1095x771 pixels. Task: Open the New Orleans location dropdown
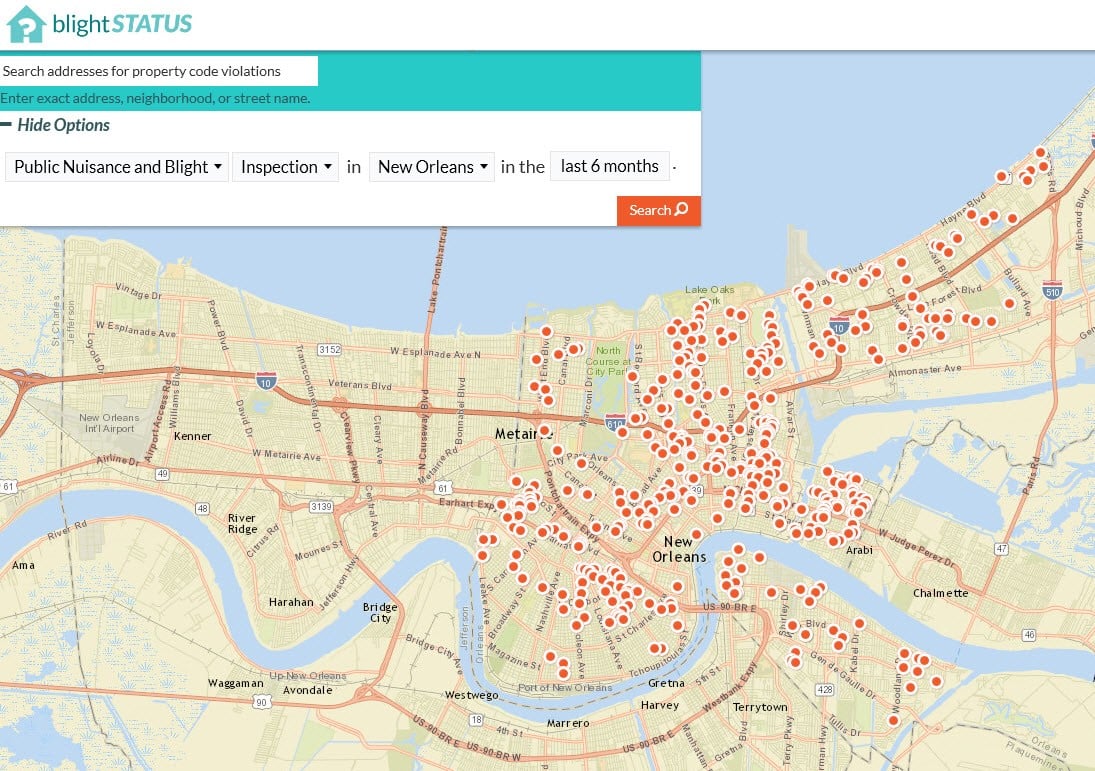(431, 166)
